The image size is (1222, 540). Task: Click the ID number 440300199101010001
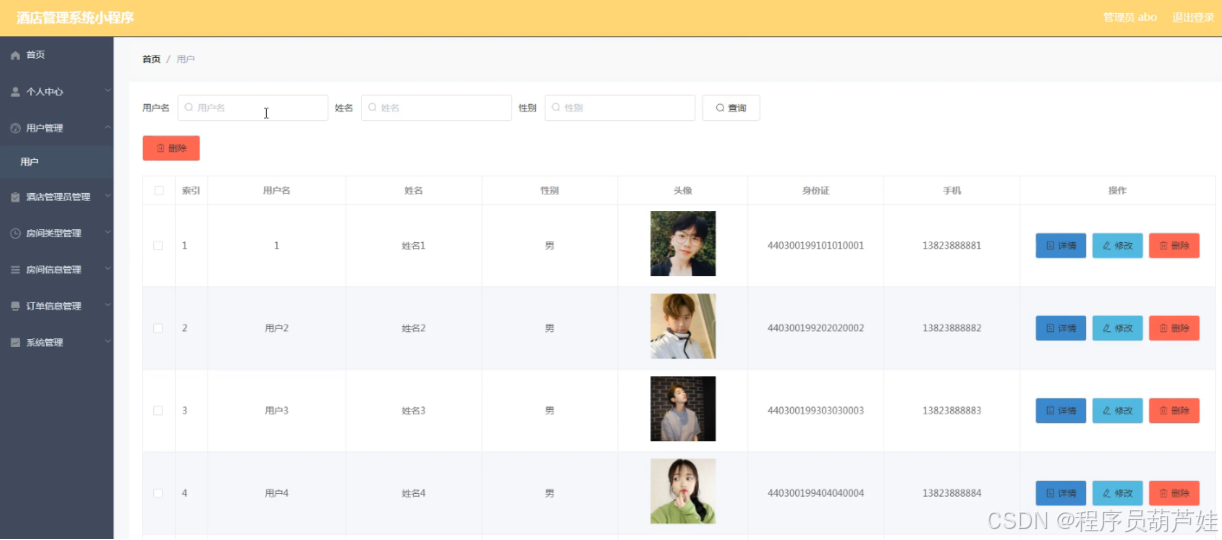815,245
